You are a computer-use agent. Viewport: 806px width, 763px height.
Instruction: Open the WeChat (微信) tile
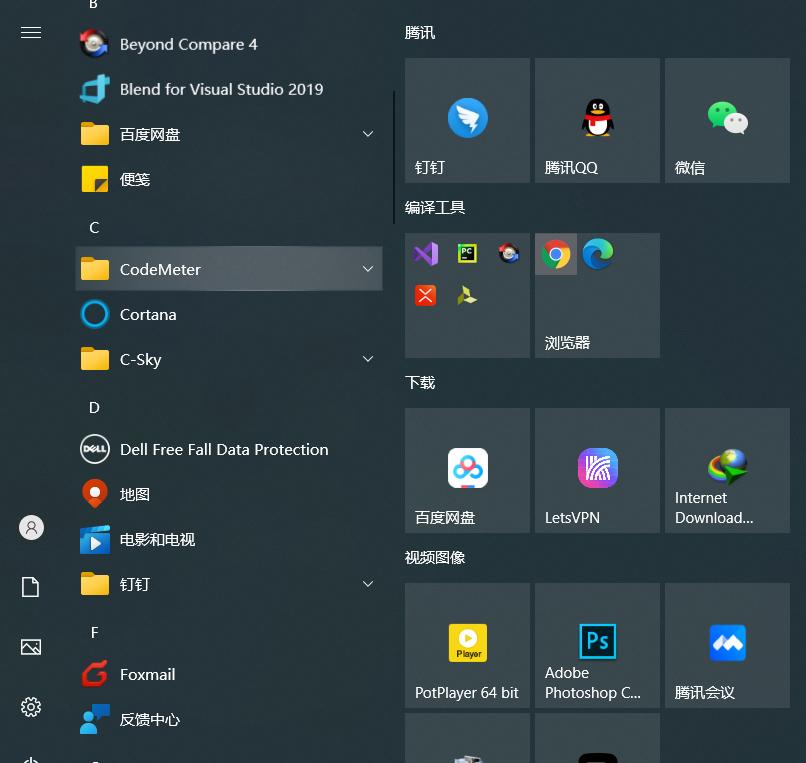tap(727, 121)
